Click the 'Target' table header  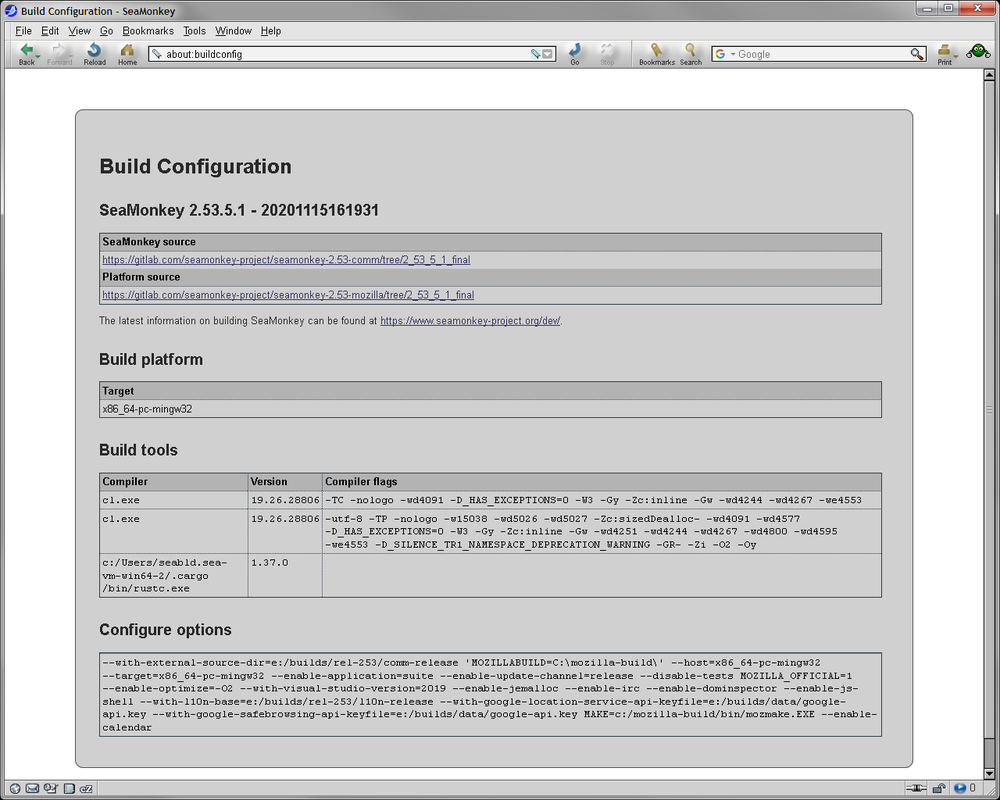[x=490, y=391]
